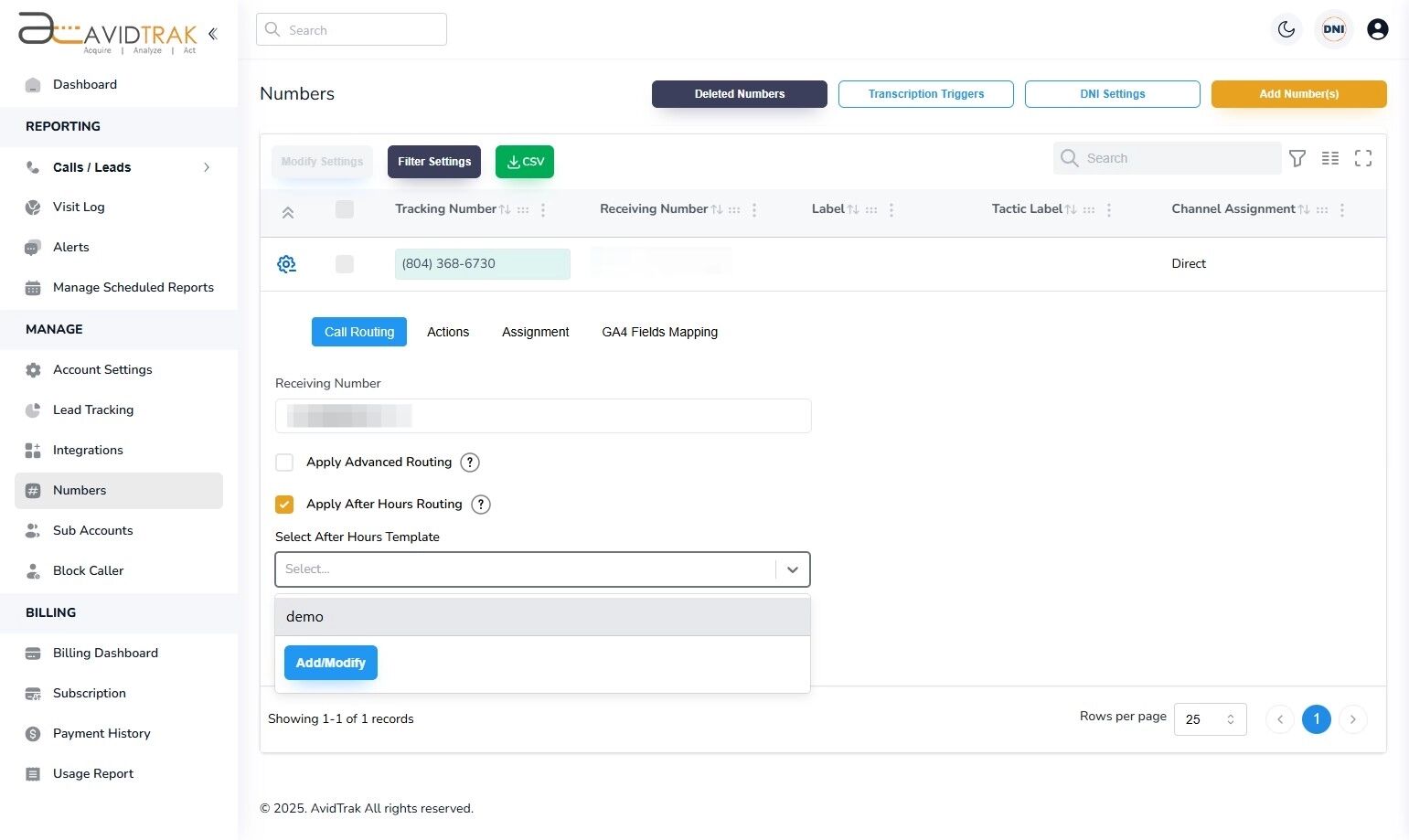Go to page 1 of results
Viewport: 1409px width, 840px height.
[1317, 719]
